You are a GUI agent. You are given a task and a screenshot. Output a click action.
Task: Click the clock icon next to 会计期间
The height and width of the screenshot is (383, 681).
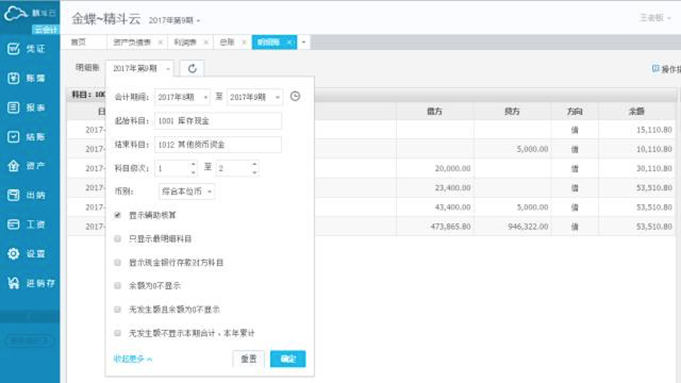[x=295, y=96]
